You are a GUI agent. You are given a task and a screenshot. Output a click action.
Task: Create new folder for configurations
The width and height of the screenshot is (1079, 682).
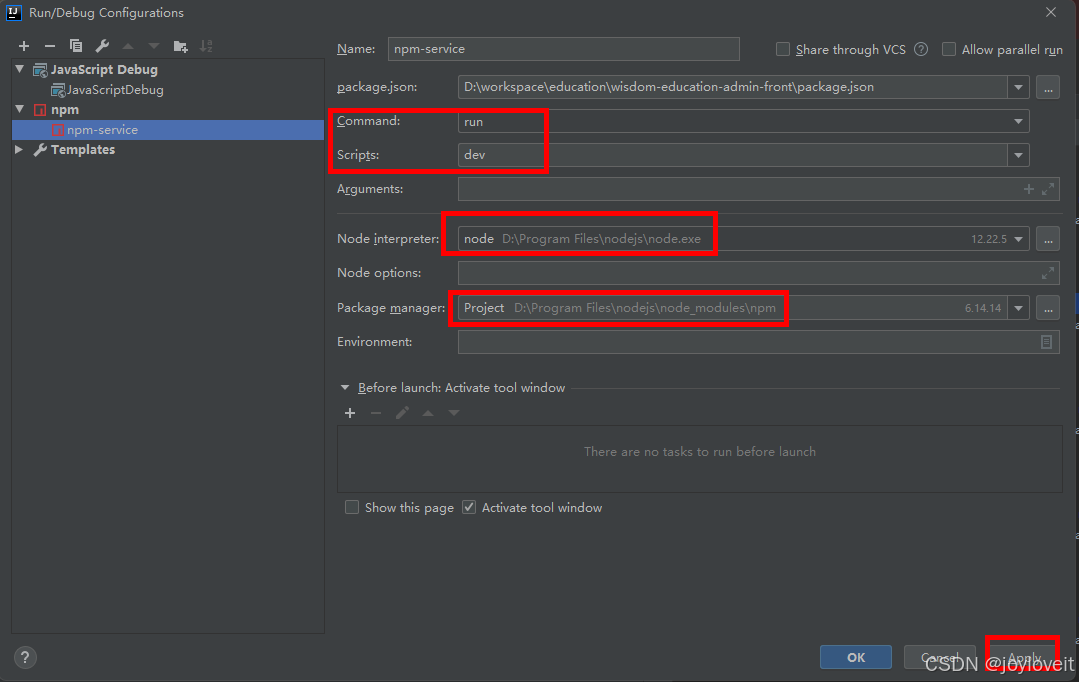click(x=180, y=46)
